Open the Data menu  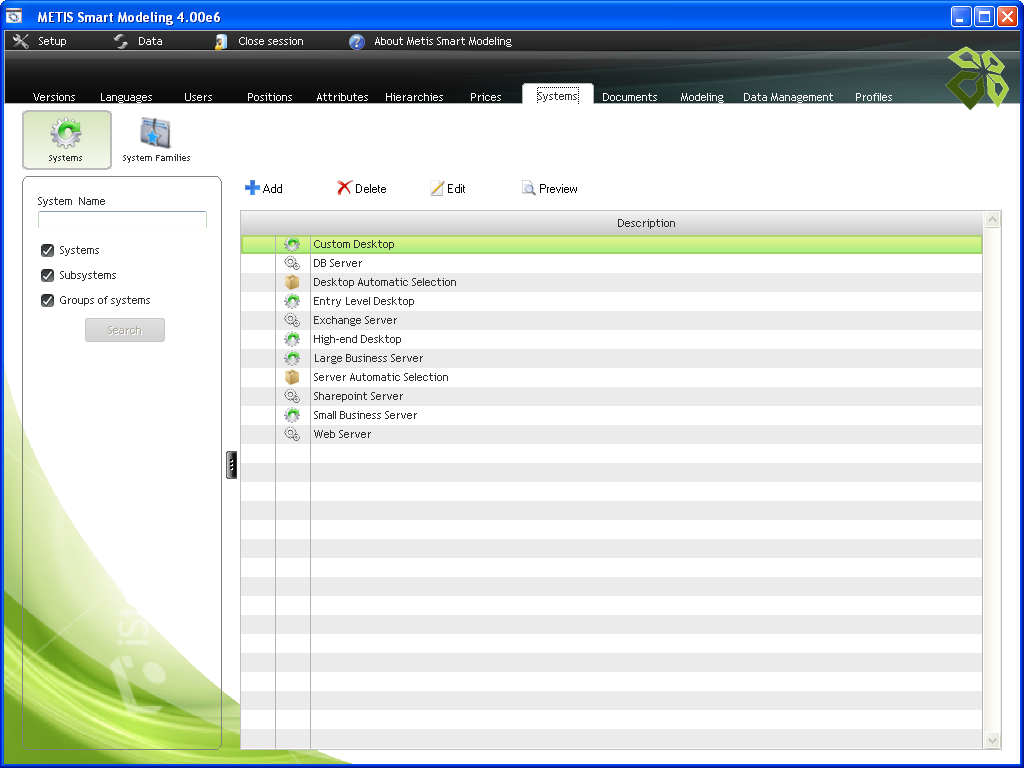point(150,41)
